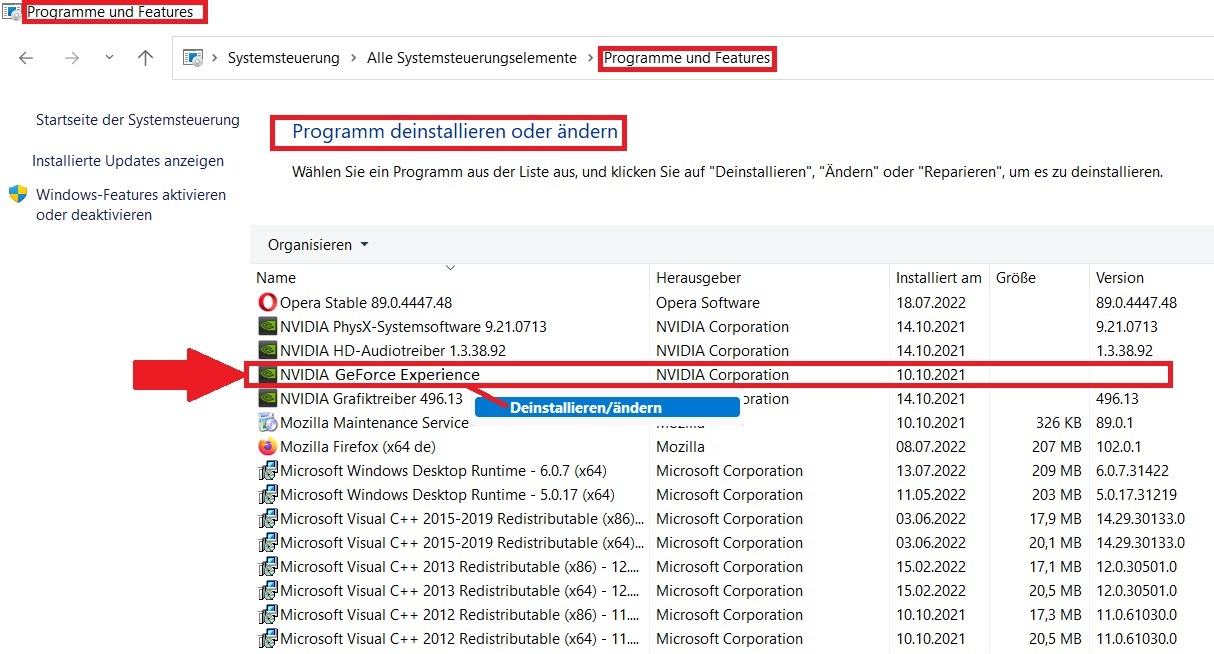Click the NVIDIA GeForce Experience icon

[267, 374]
